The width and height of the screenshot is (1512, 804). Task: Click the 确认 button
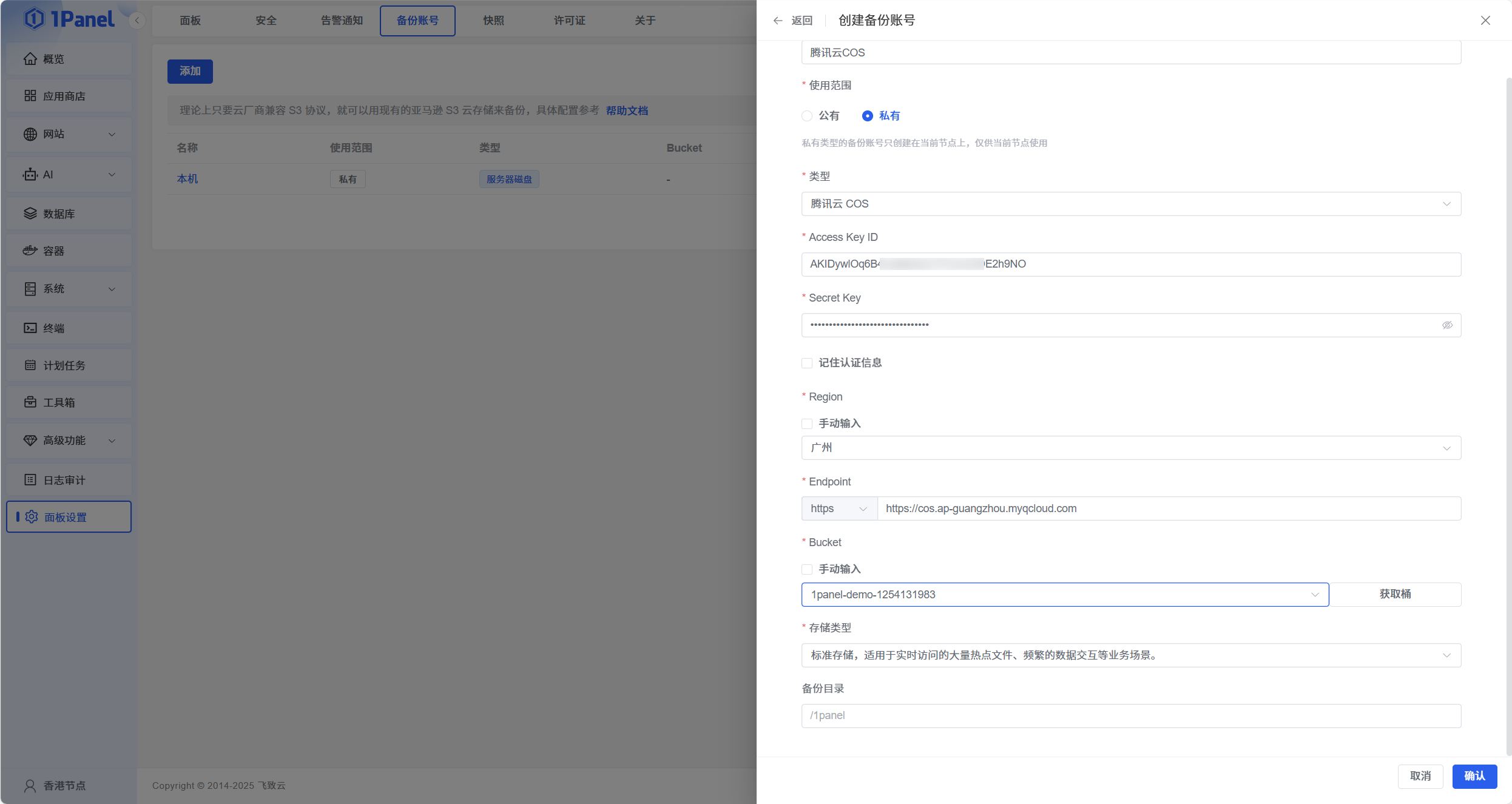tap(1474, 776)
